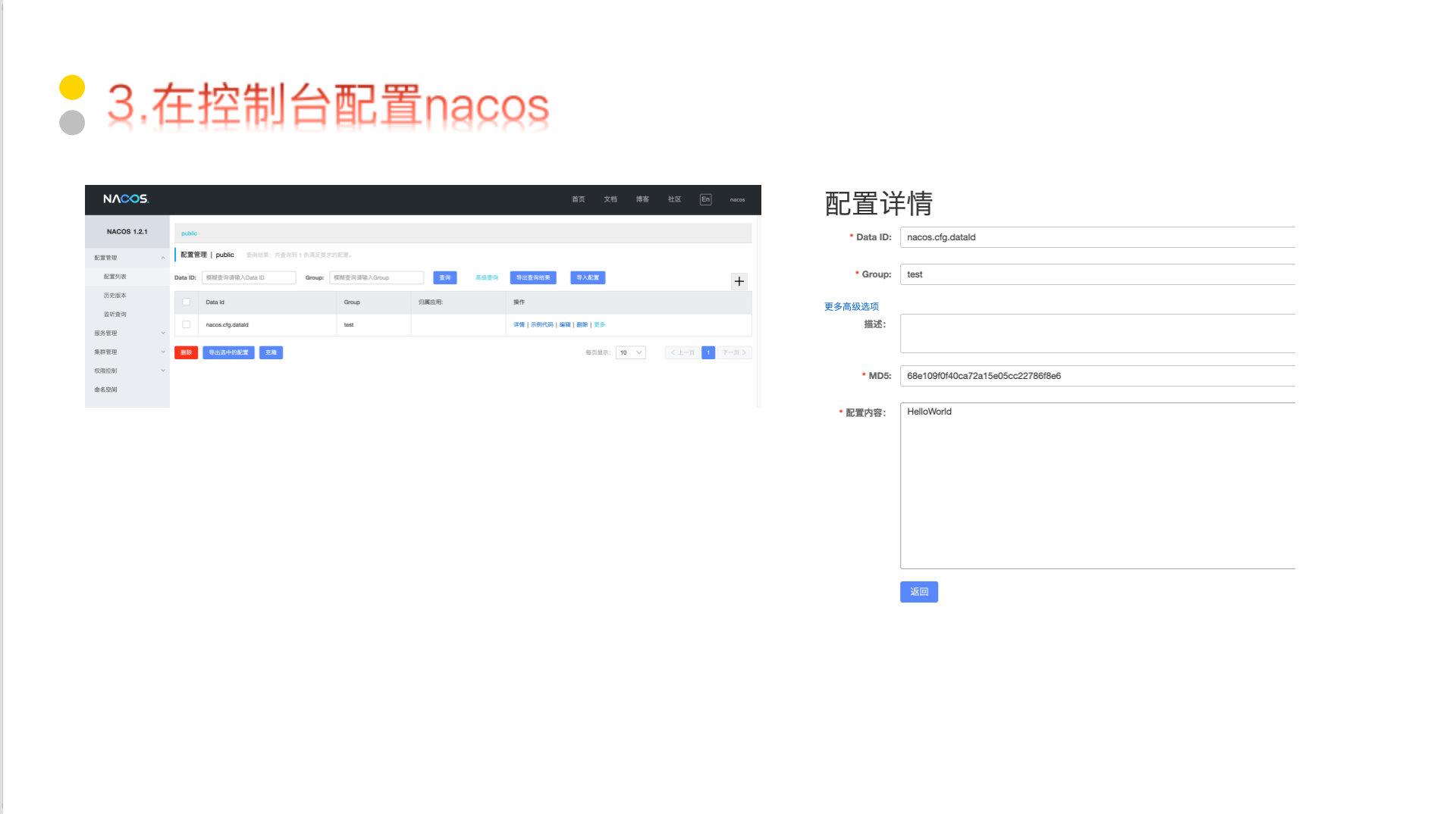Image resolution: width=1456 pixels, height=814 pixels.
Task: Click the 更多高级选项 link in 配置详情
Action: click(x=852, y=306)
